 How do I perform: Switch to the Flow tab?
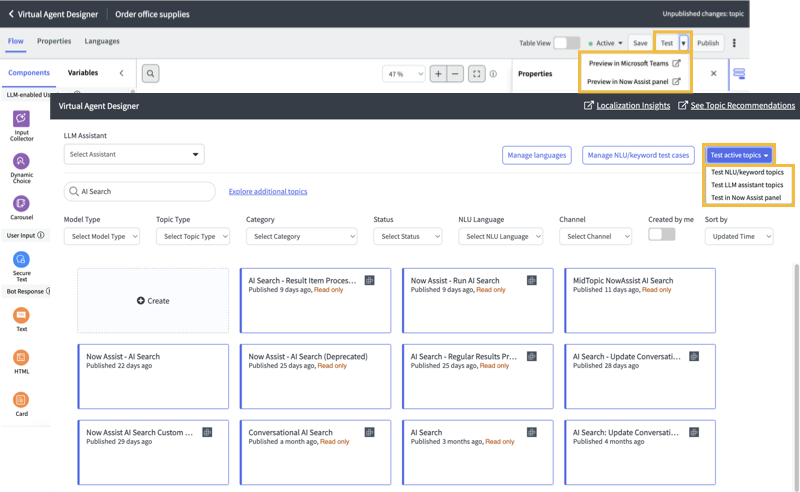pyautogui.click(x=15, y=41)
